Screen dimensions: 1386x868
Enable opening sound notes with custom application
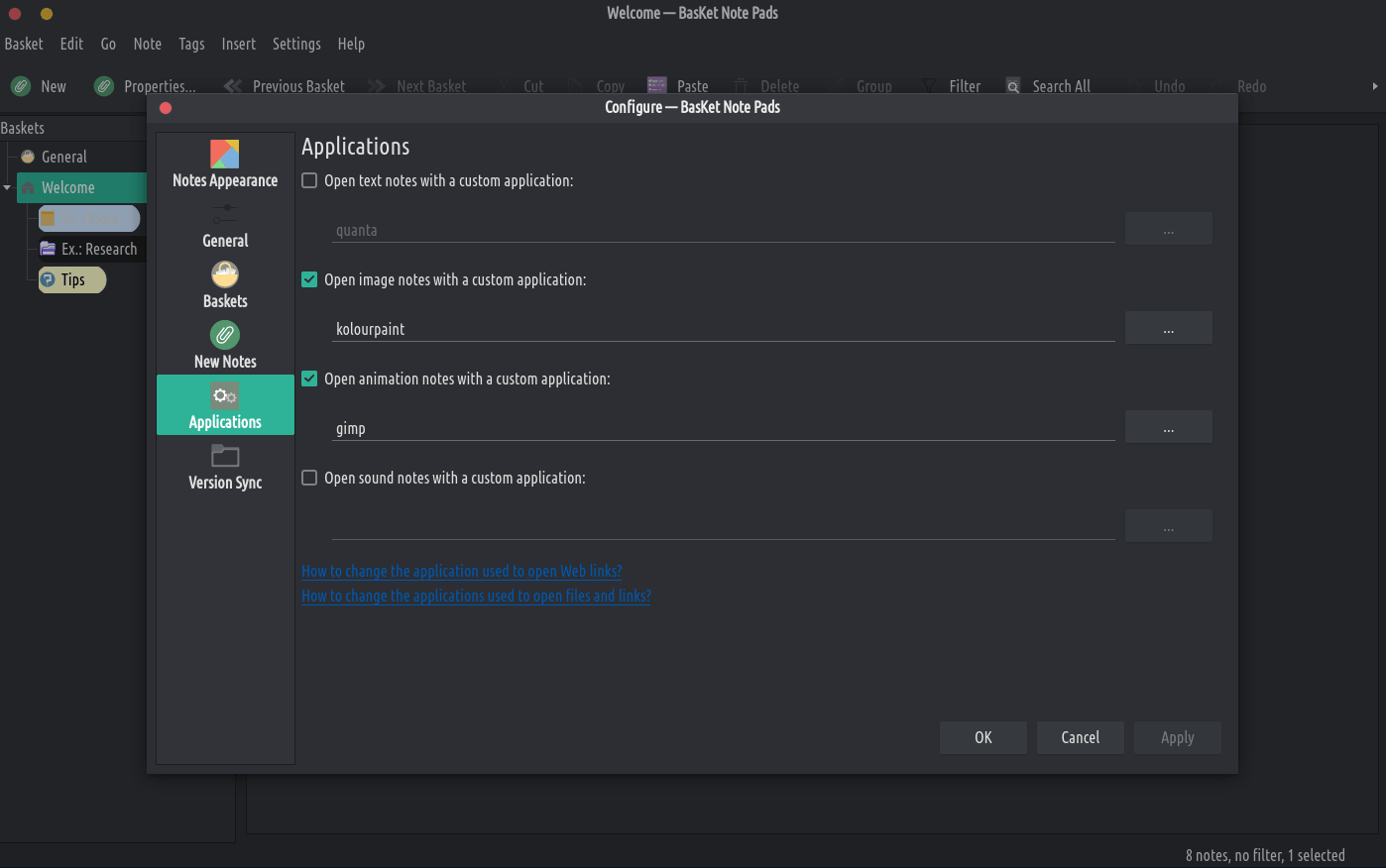click(309, 478)
